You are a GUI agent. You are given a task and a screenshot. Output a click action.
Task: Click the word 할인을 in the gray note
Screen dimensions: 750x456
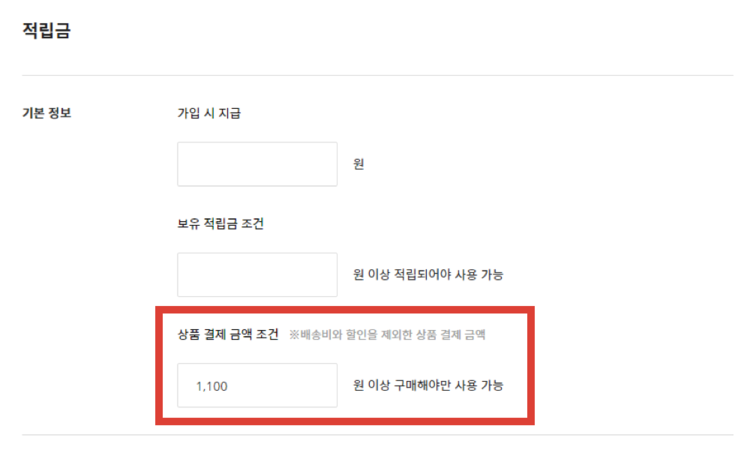coord(362,334)
